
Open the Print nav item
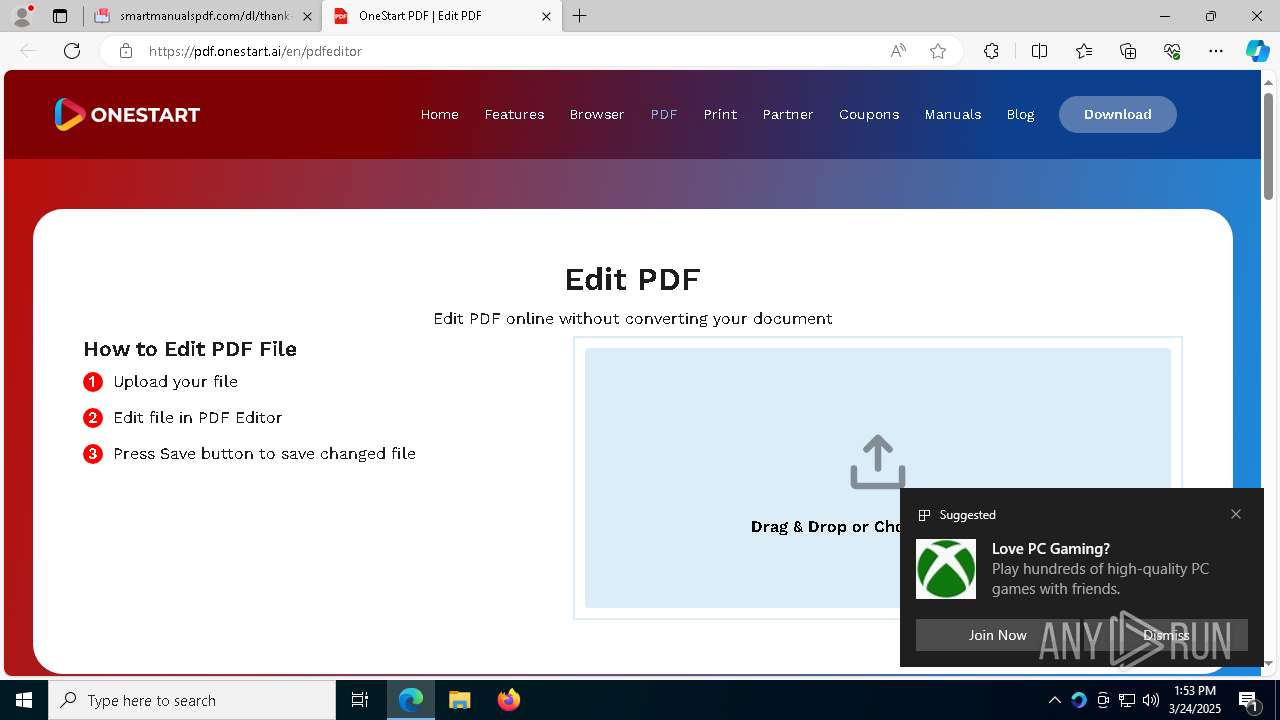coord(720,114)
